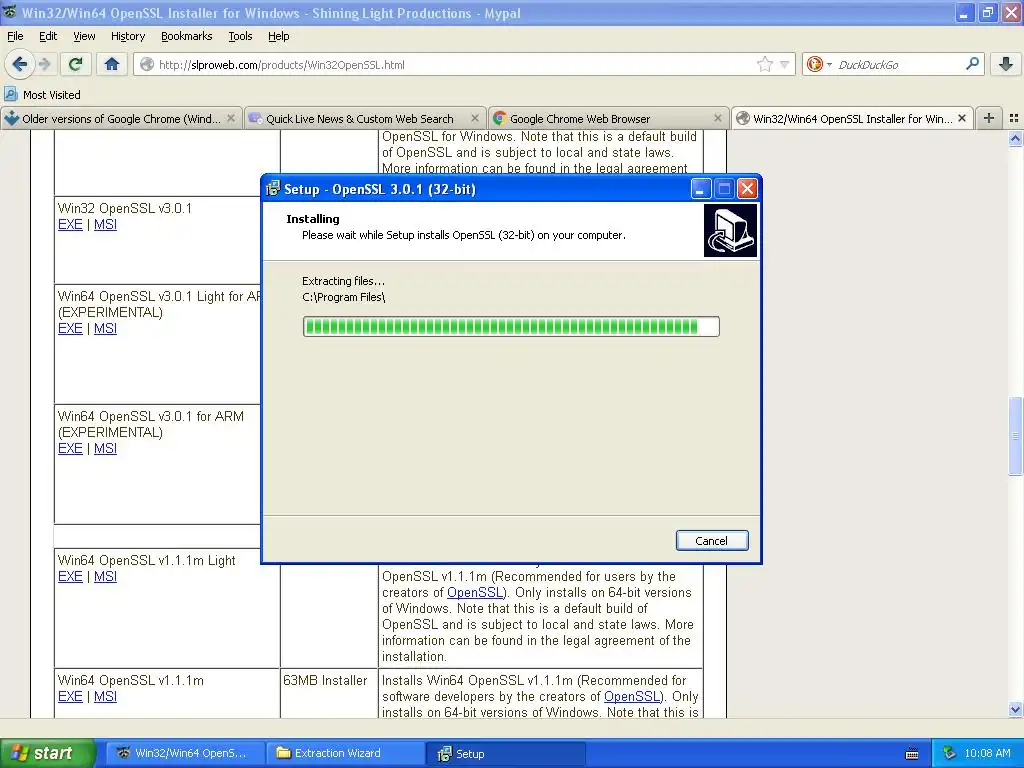
Task: Open the File menu
Action: (15, 36)
